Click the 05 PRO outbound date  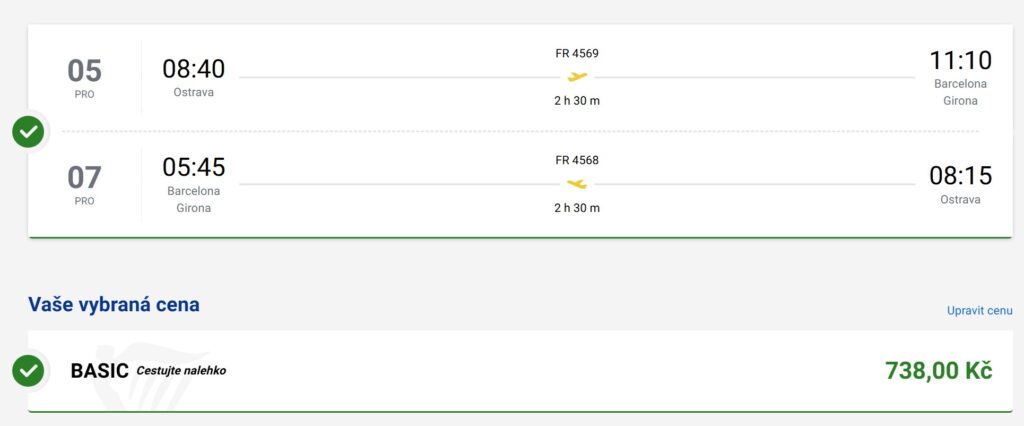[x=84, y=77]
